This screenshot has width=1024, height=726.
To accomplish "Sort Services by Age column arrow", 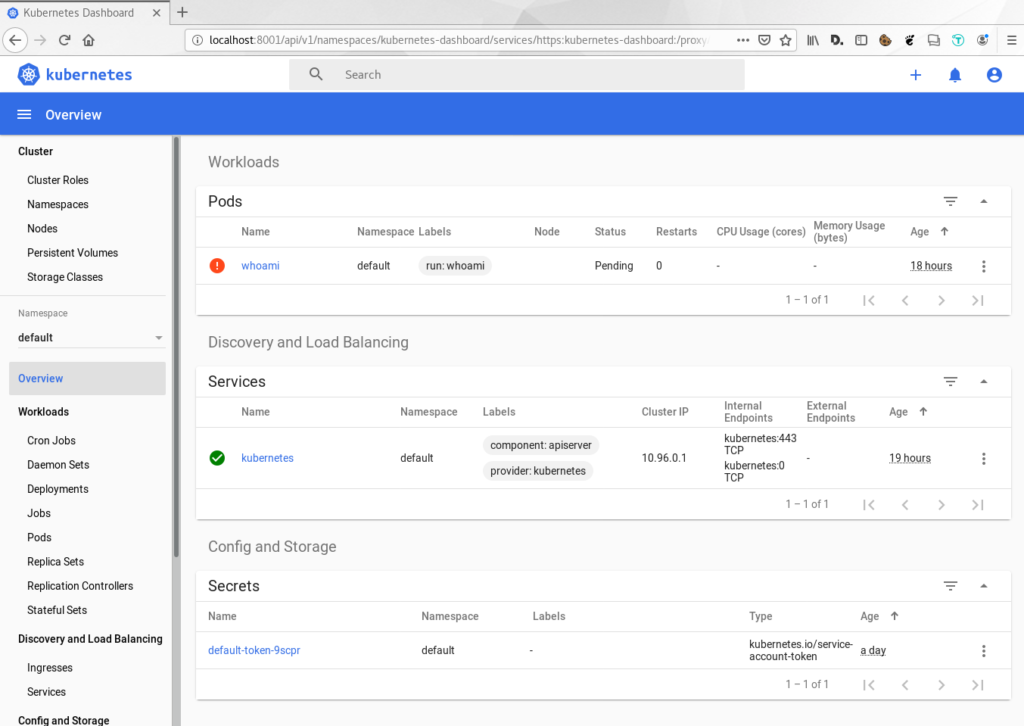I will tap(923, 411).
